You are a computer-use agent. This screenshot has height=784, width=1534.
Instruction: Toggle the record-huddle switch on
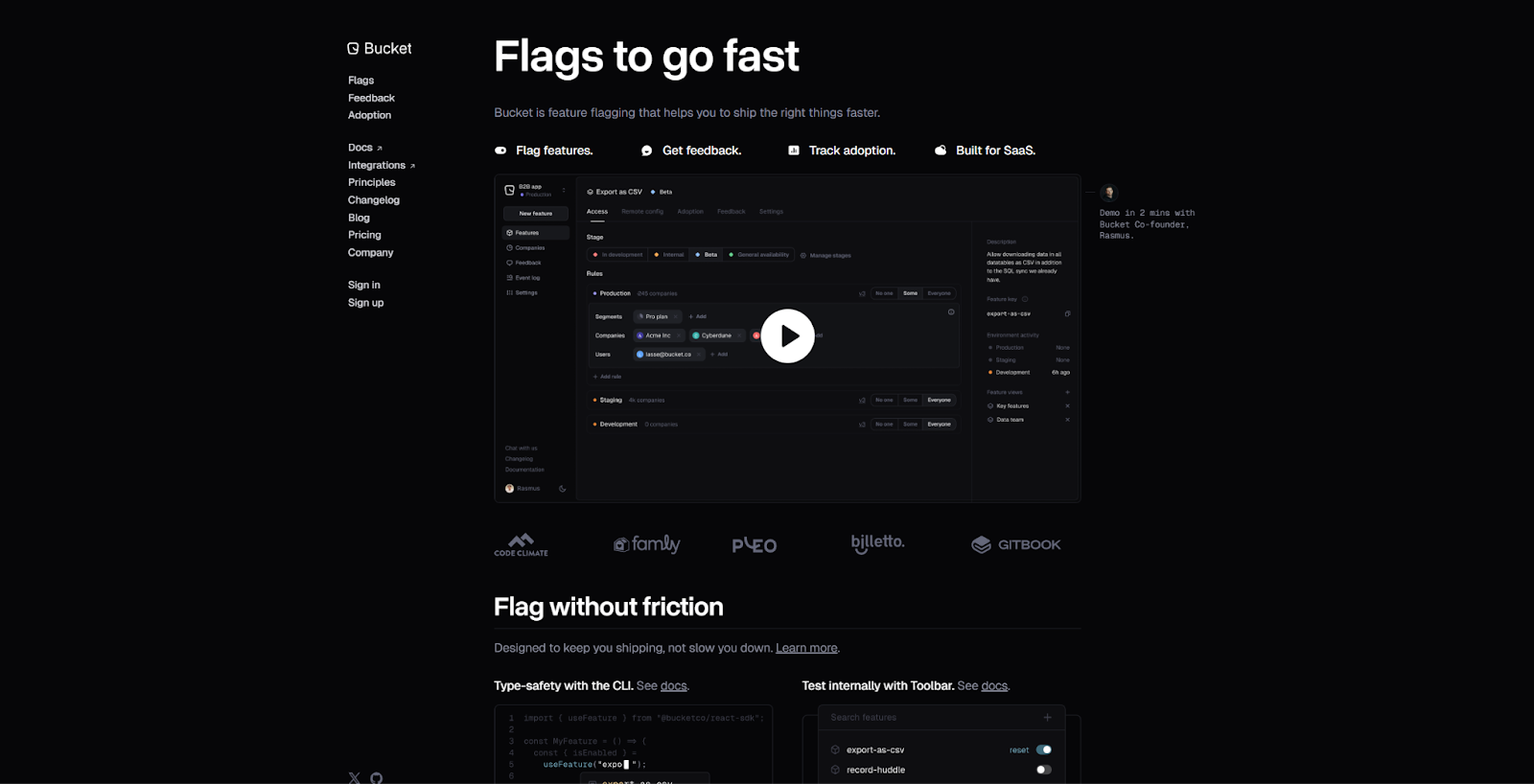click(x=1043, y=770)
